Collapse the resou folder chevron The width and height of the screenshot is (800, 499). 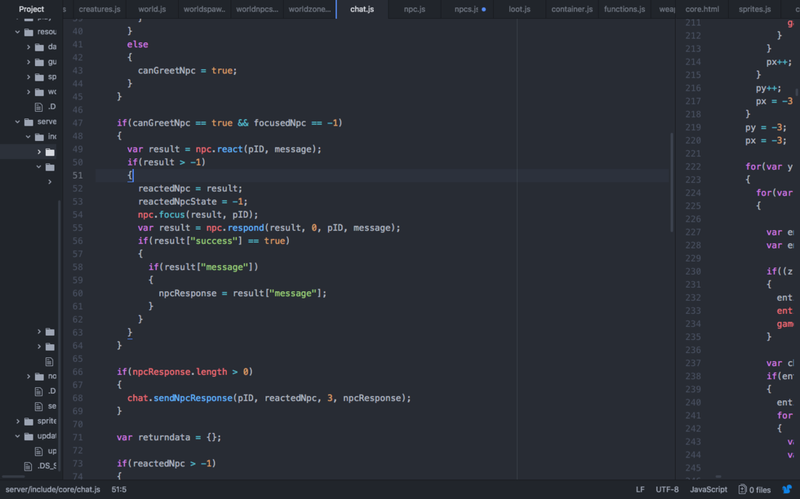click(17, 32)
